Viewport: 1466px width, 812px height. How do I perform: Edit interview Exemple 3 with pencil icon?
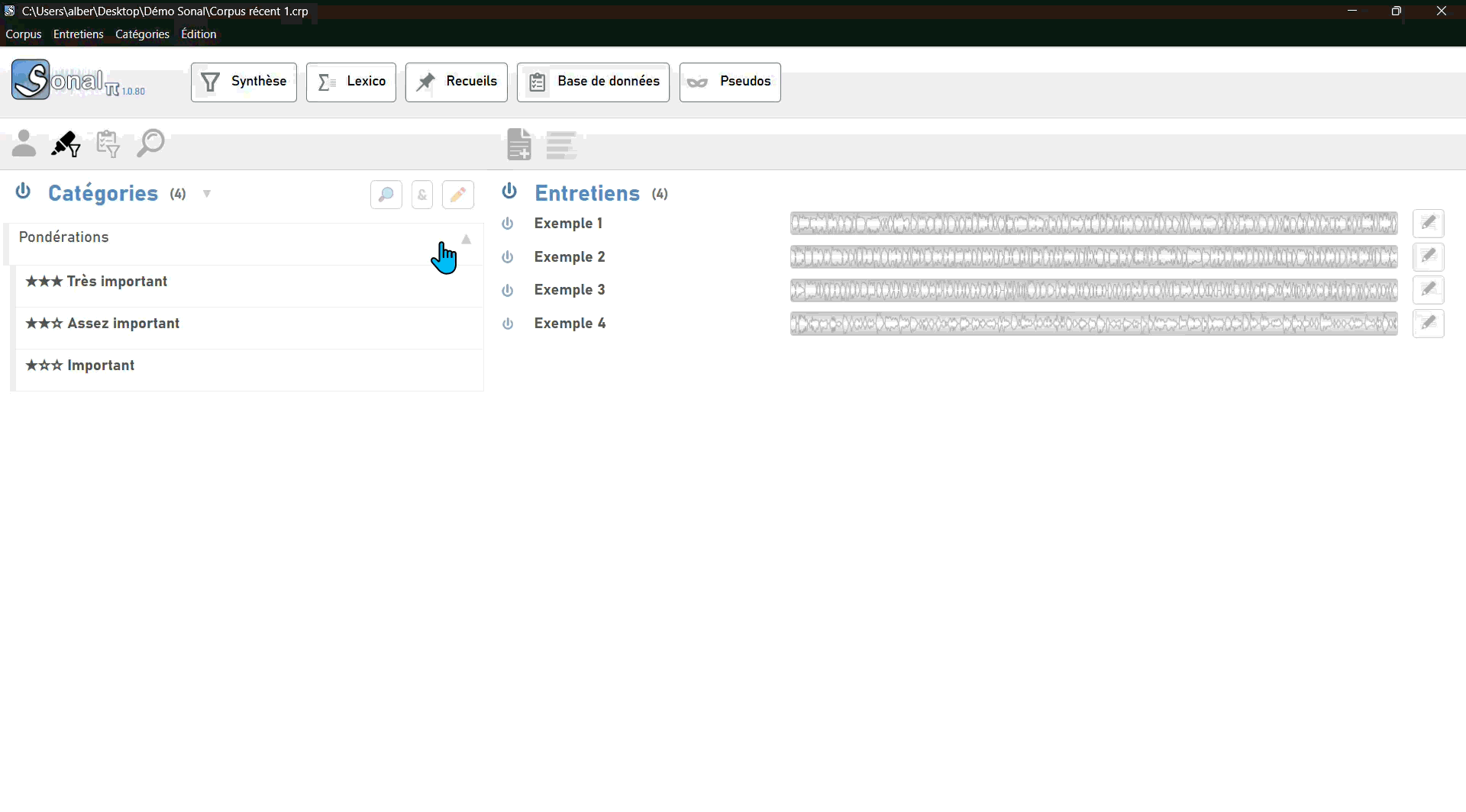coord(1429,289)
